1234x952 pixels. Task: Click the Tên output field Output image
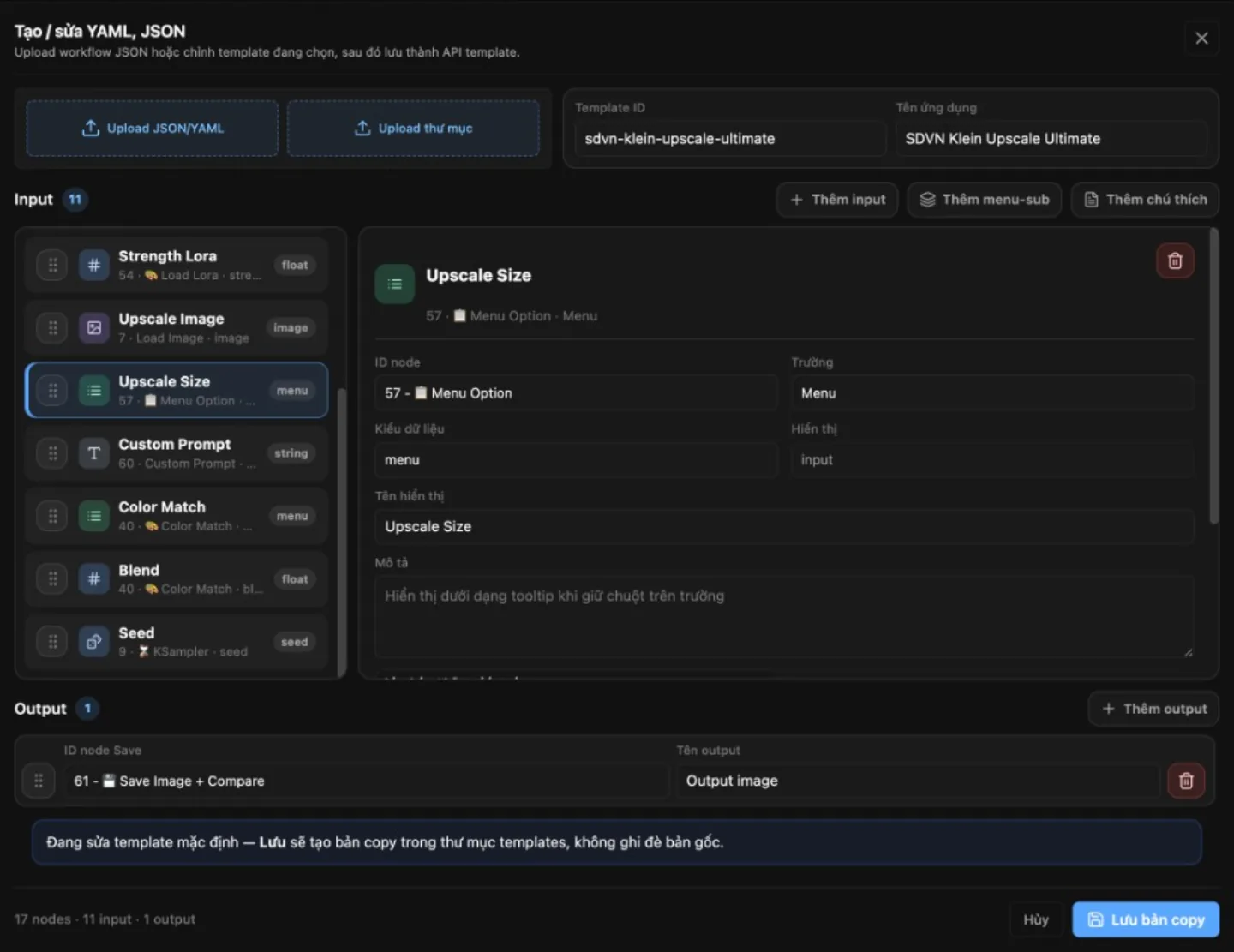point(918,781)
